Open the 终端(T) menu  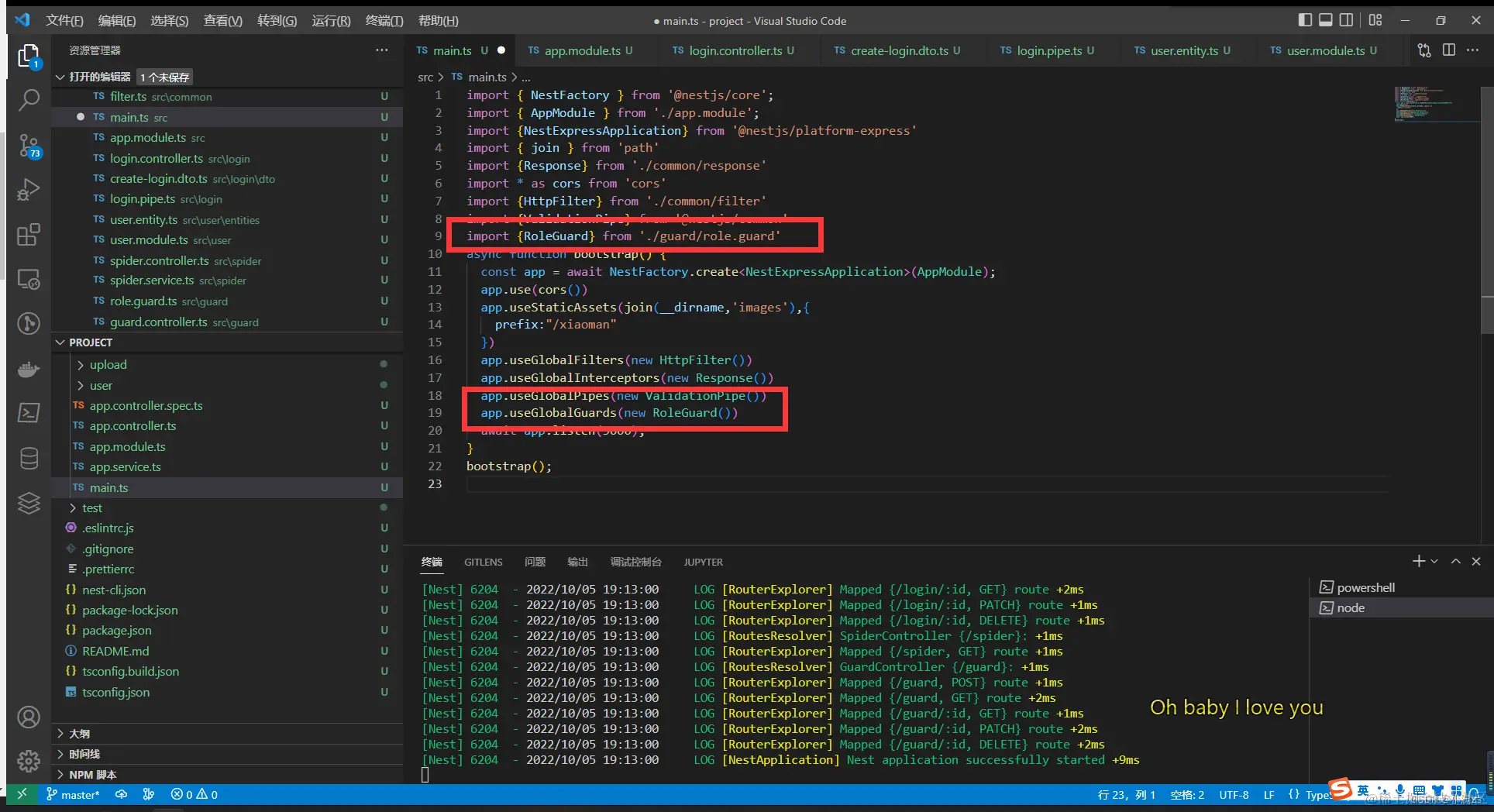pos(384,21)
